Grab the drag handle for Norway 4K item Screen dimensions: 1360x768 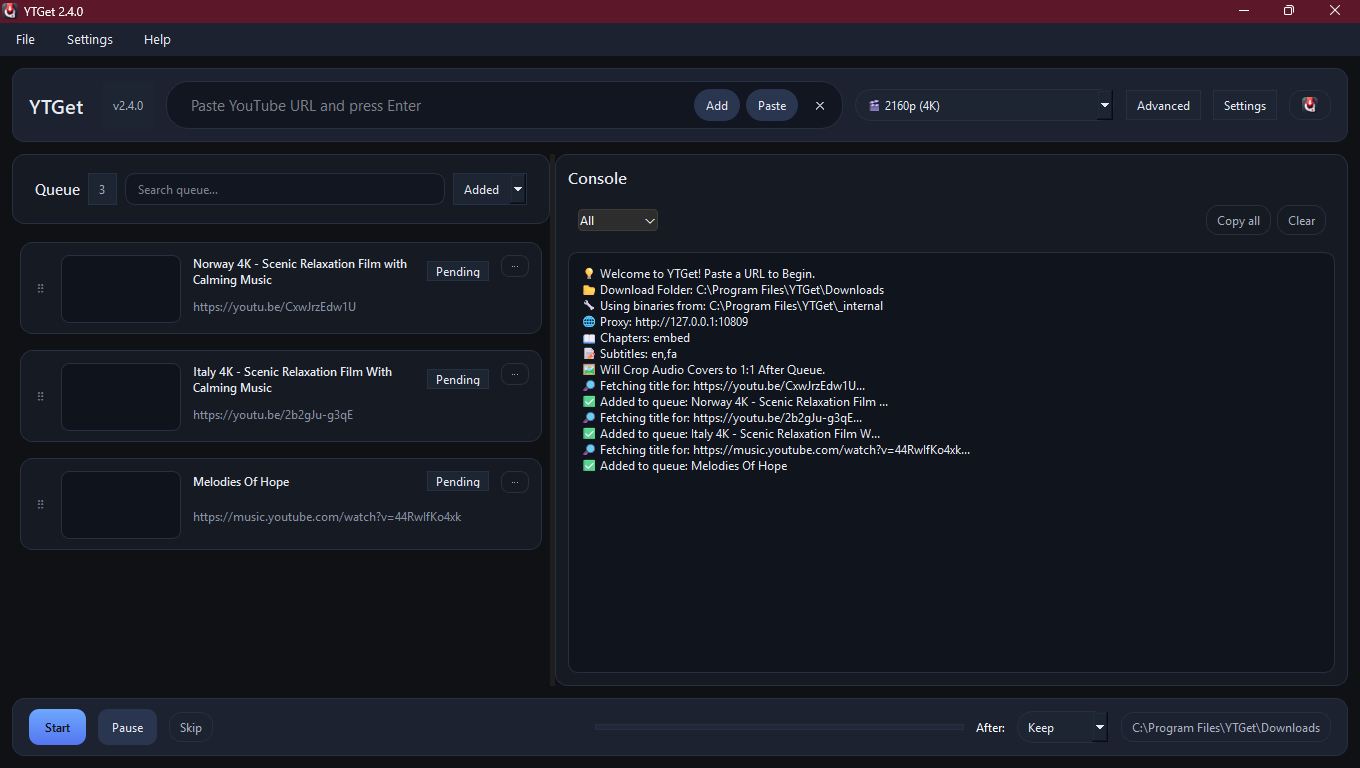pyautogui.click(x=40, y=288)
